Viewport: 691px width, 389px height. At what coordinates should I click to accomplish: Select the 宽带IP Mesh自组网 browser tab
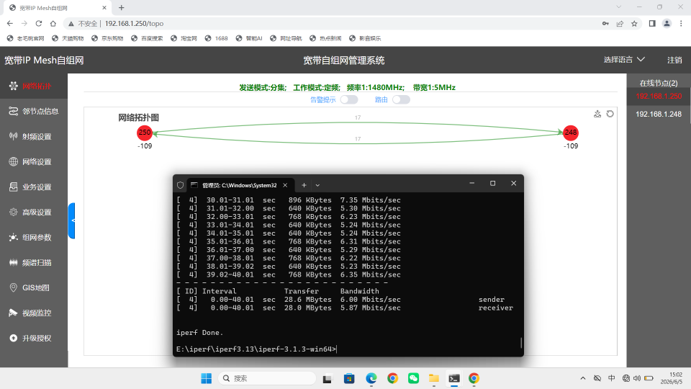click(x=57, y=8)
